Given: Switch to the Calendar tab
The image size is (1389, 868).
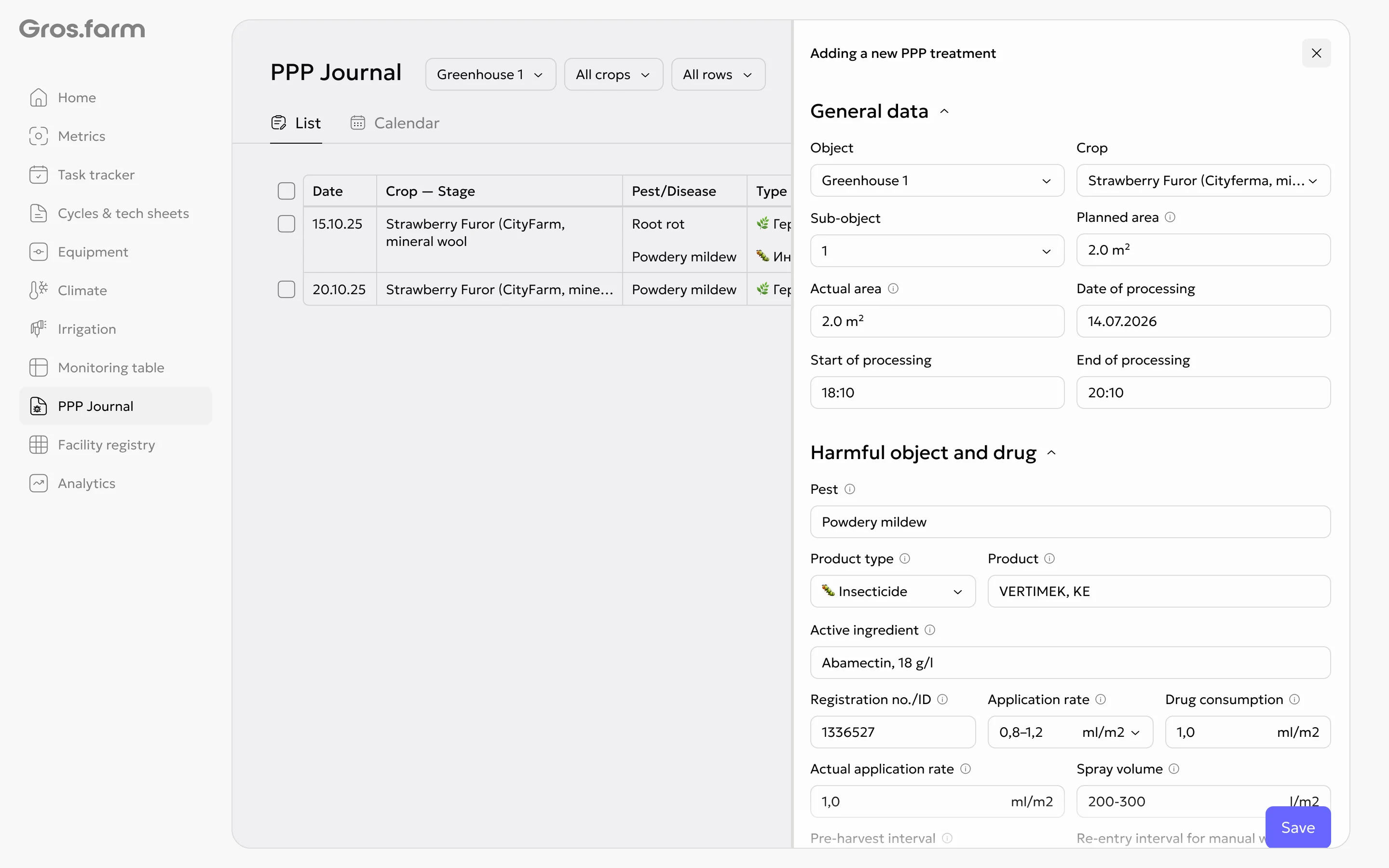Looking at the screenshot, I should pyautogui.click(x=395, y=123).
